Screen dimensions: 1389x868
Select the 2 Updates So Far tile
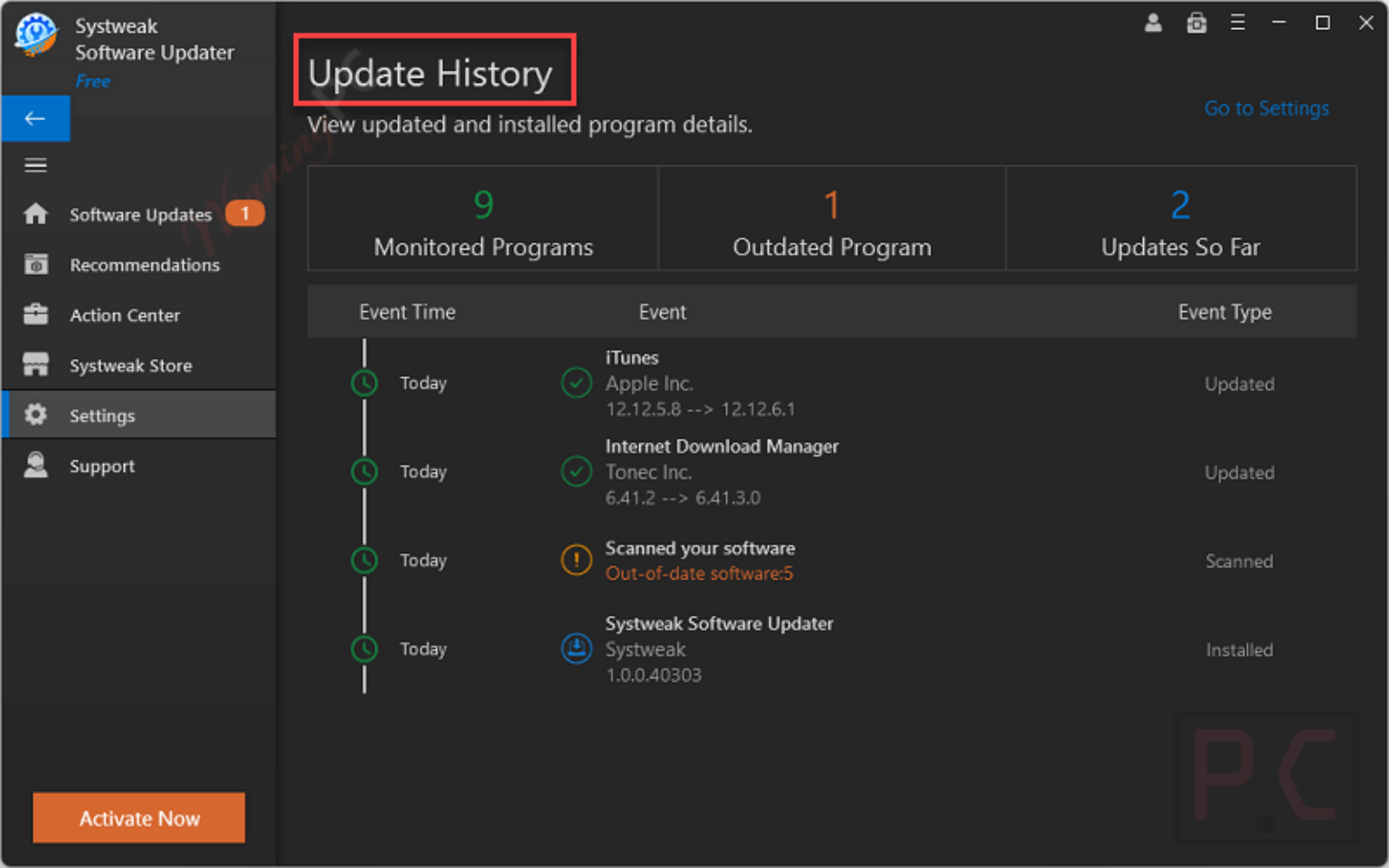pos(1181,218)
